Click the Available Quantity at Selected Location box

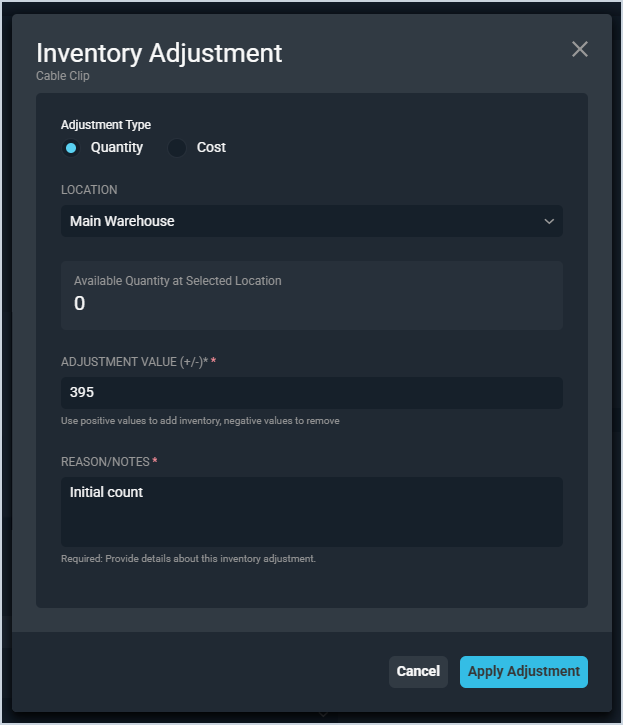click(x=311, y=295)
